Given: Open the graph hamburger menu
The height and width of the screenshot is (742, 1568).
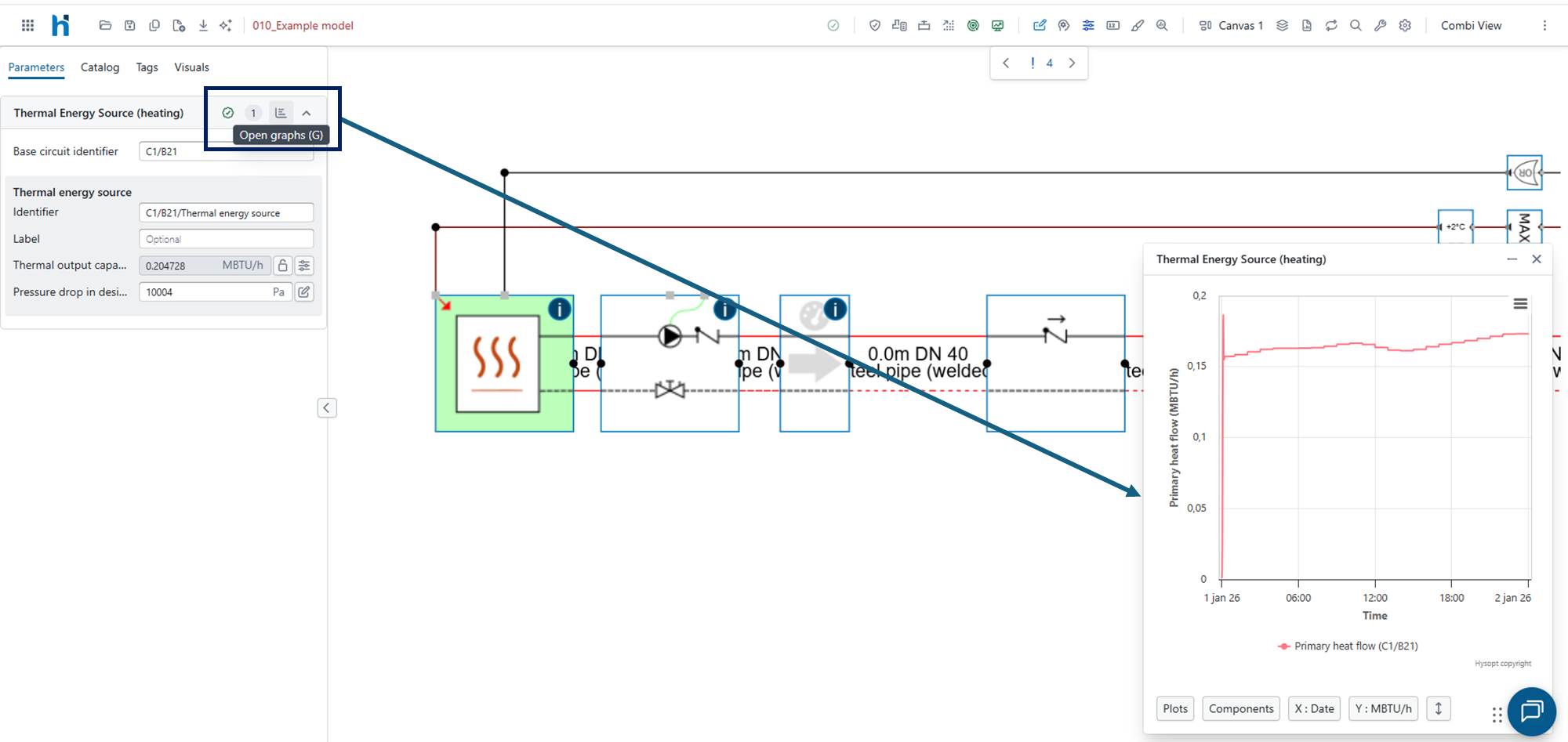Looking at the screenshot, I should pyautogui.click(x=1520, y=304).
